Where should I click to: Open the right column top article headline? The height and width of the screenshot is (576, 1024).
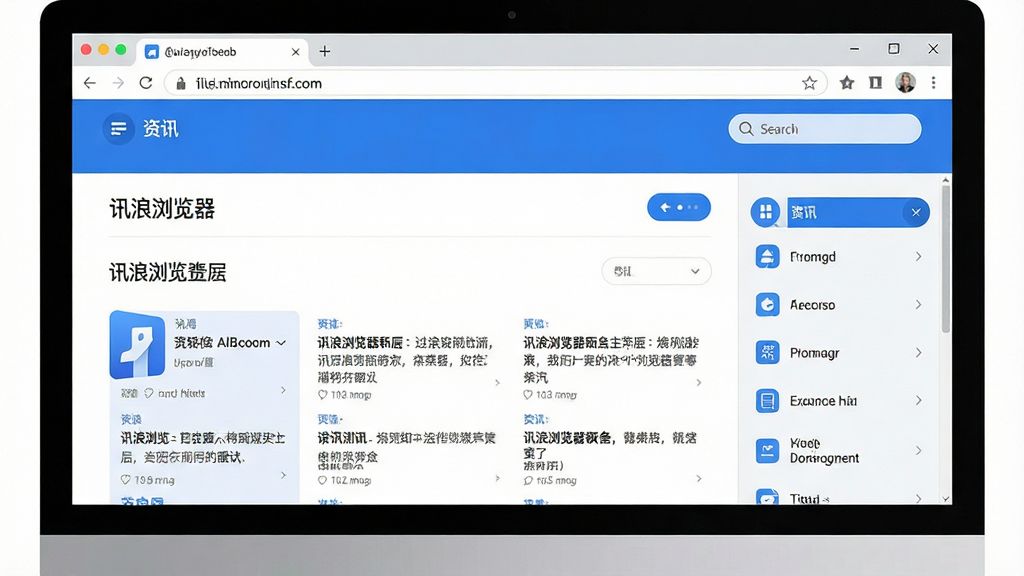tap(611, 360)
